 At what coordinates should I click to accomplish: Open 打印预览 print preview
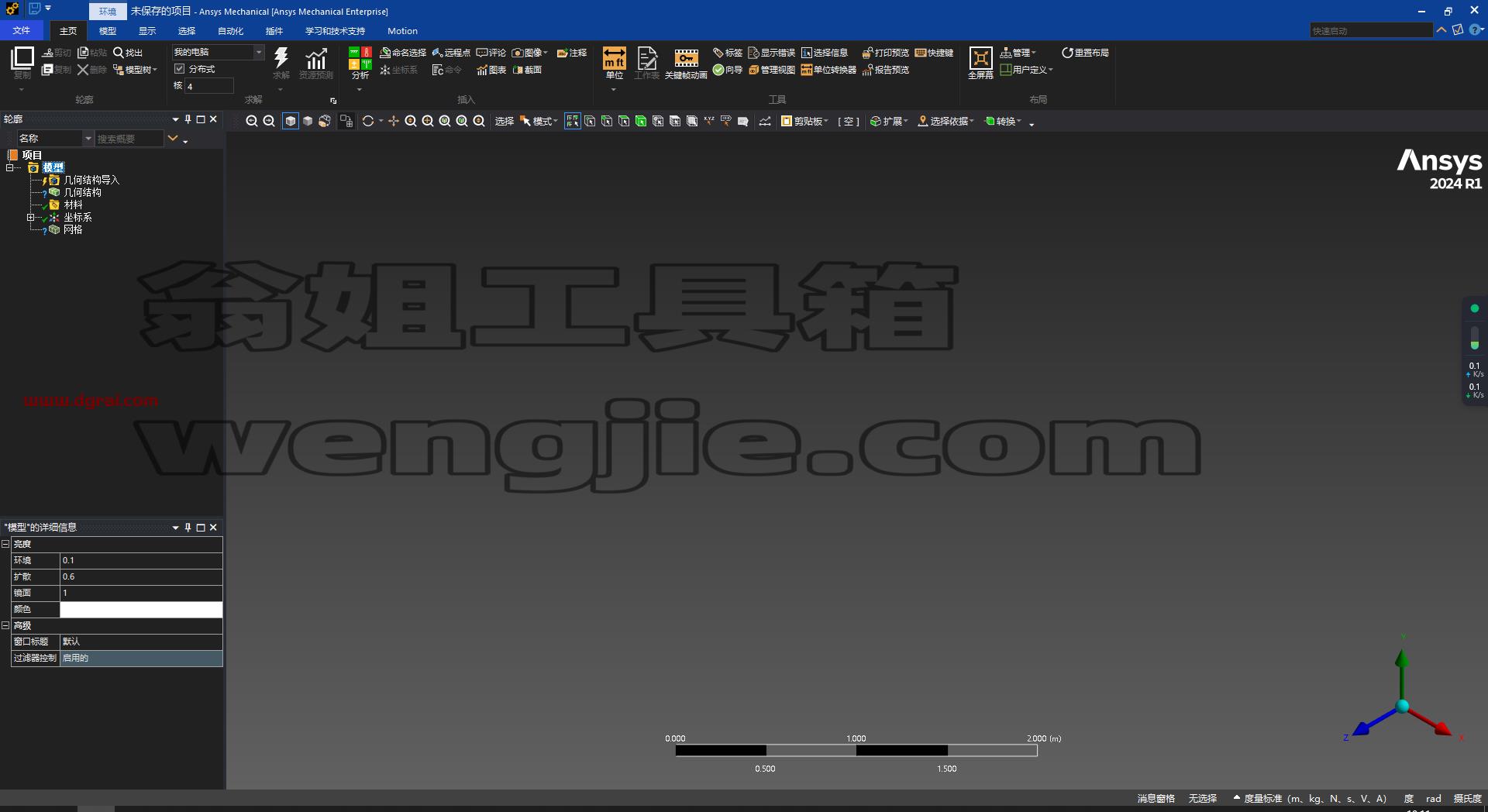tap(886, 53)
